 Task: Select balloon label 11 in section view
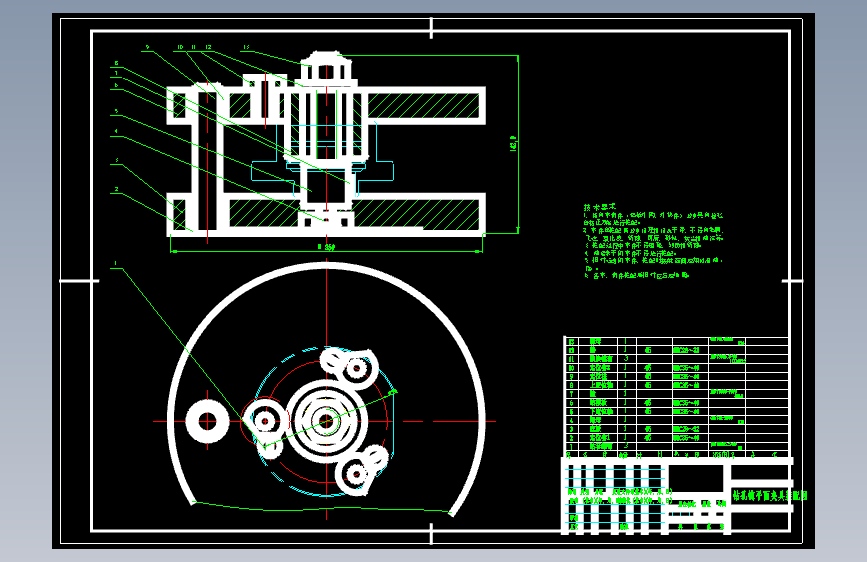tap(194, 48)
